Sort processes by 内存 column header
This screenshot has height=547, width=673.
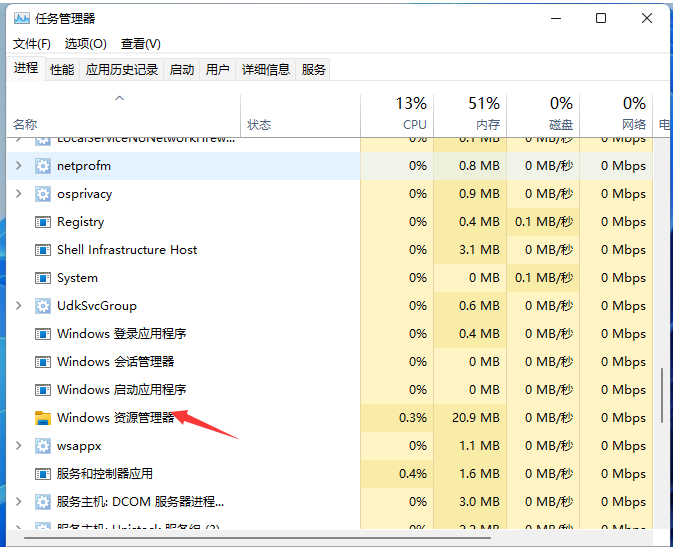coord(487,114)
